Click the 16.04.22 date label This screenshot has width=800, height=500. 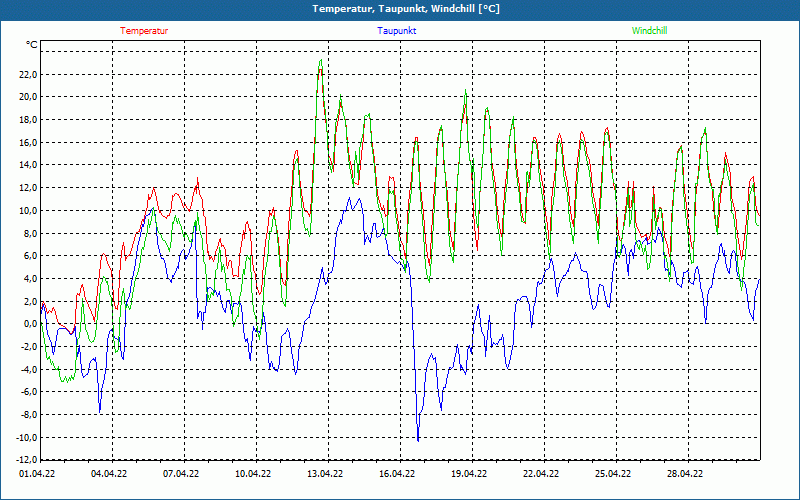pos(397,474)
